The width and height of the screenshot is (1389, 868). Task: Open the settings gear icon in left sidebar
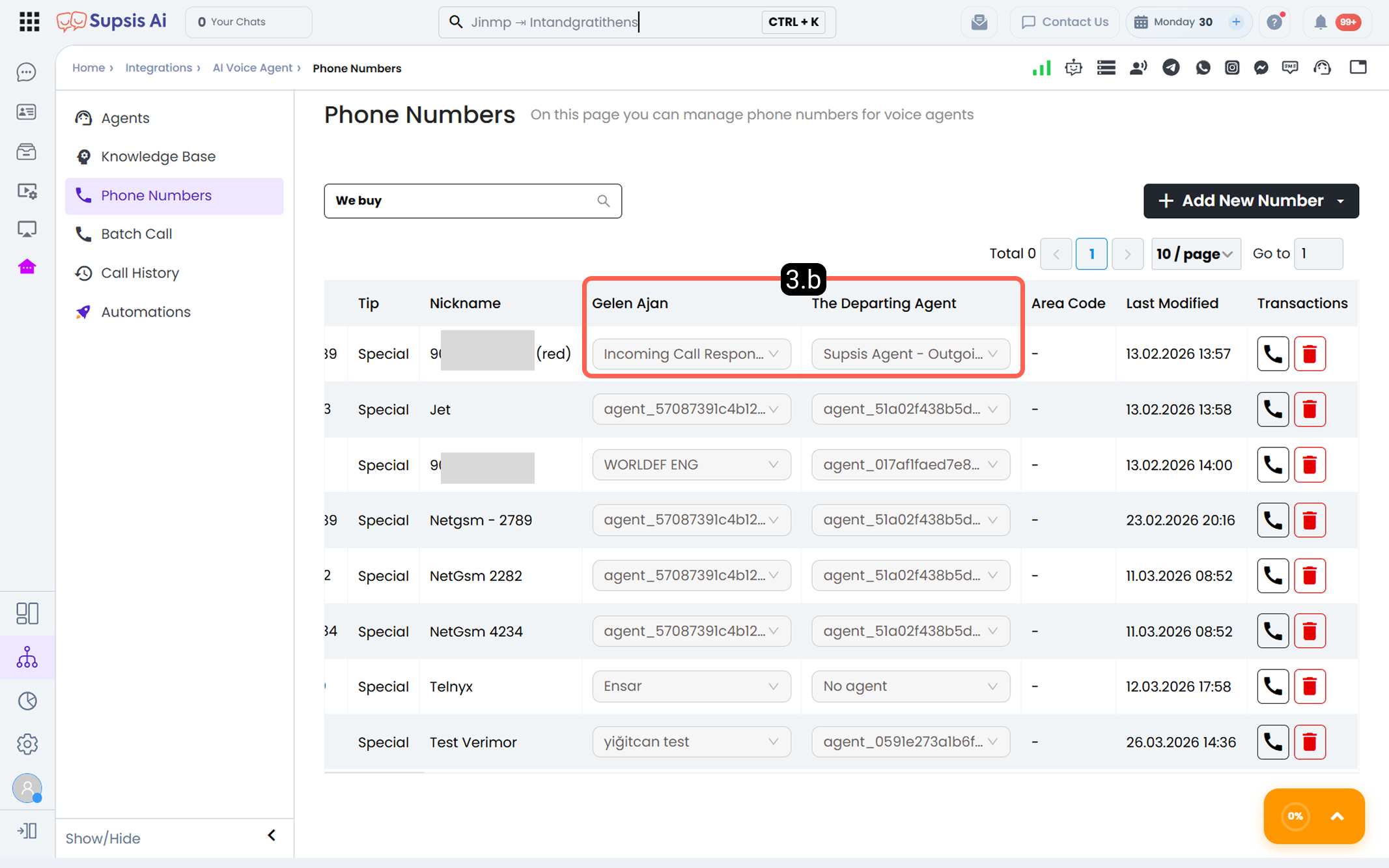pos(27,744)
